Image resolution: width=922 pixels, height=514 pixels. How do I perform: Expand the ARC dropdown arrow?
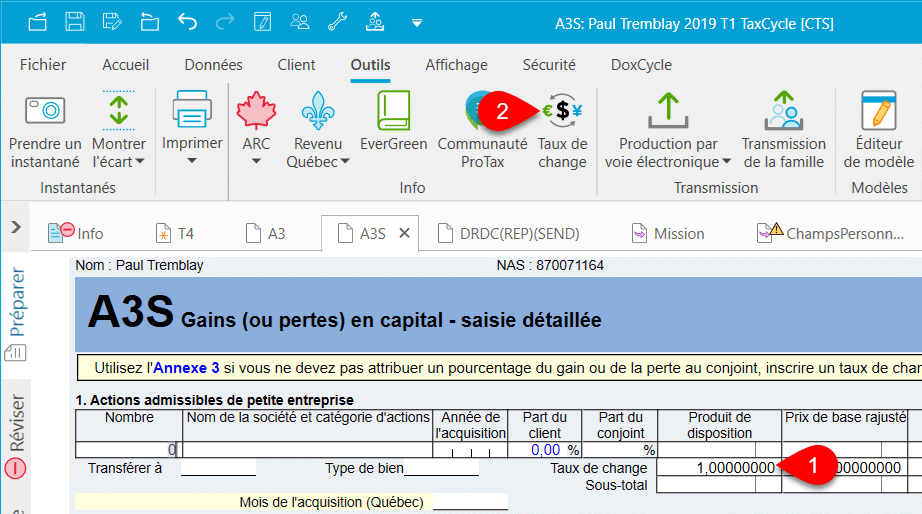coord(256,161)
